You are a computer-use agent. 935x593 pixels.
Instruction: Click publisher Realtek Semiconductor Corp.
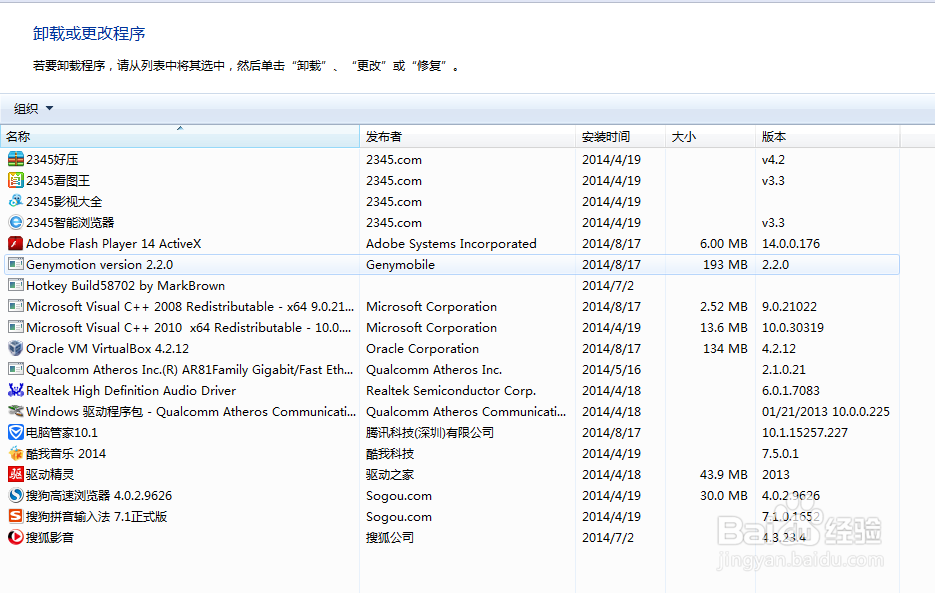click(451, 391)
